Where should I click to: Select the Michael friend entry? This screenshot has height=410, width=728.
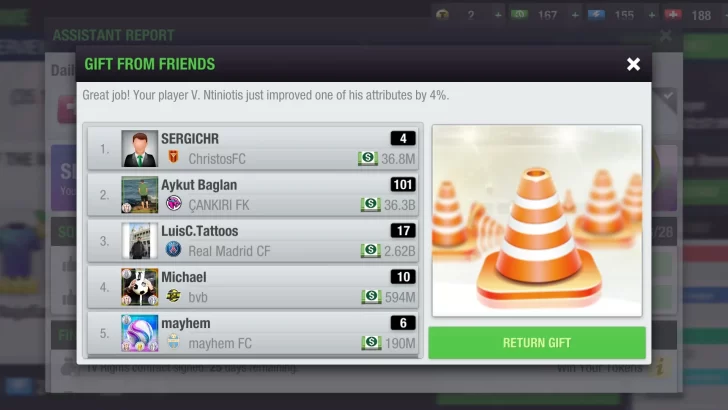point(253,287)
